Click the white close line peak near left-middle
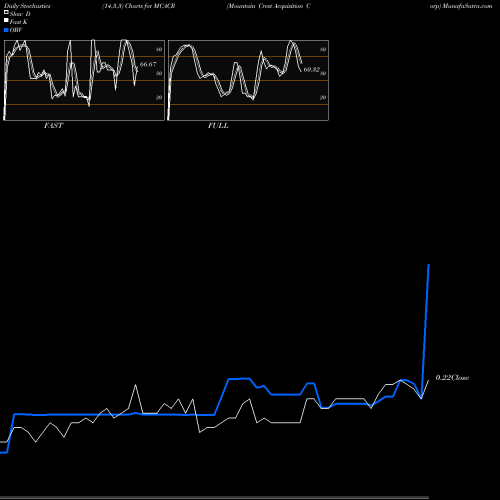500x500 pixels. coord(135,385)
